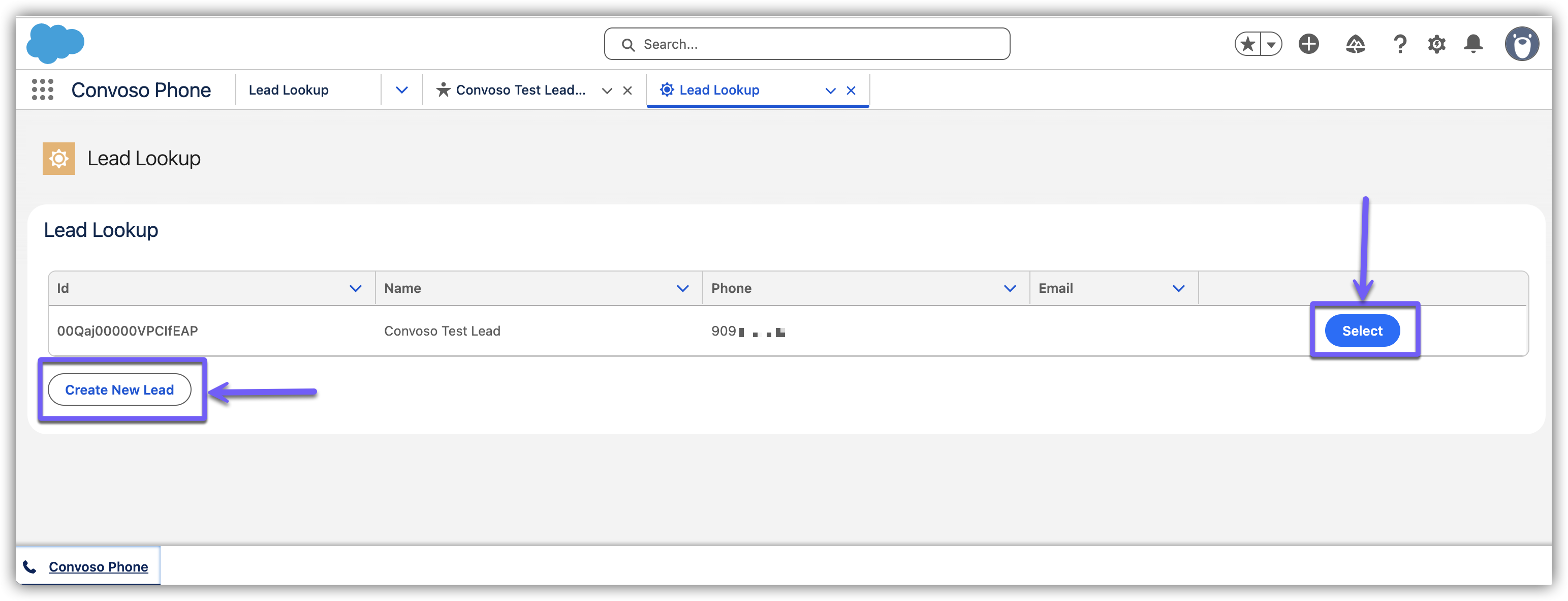
Task: Expand the Email column chevron
Action: pos(1178,288)
